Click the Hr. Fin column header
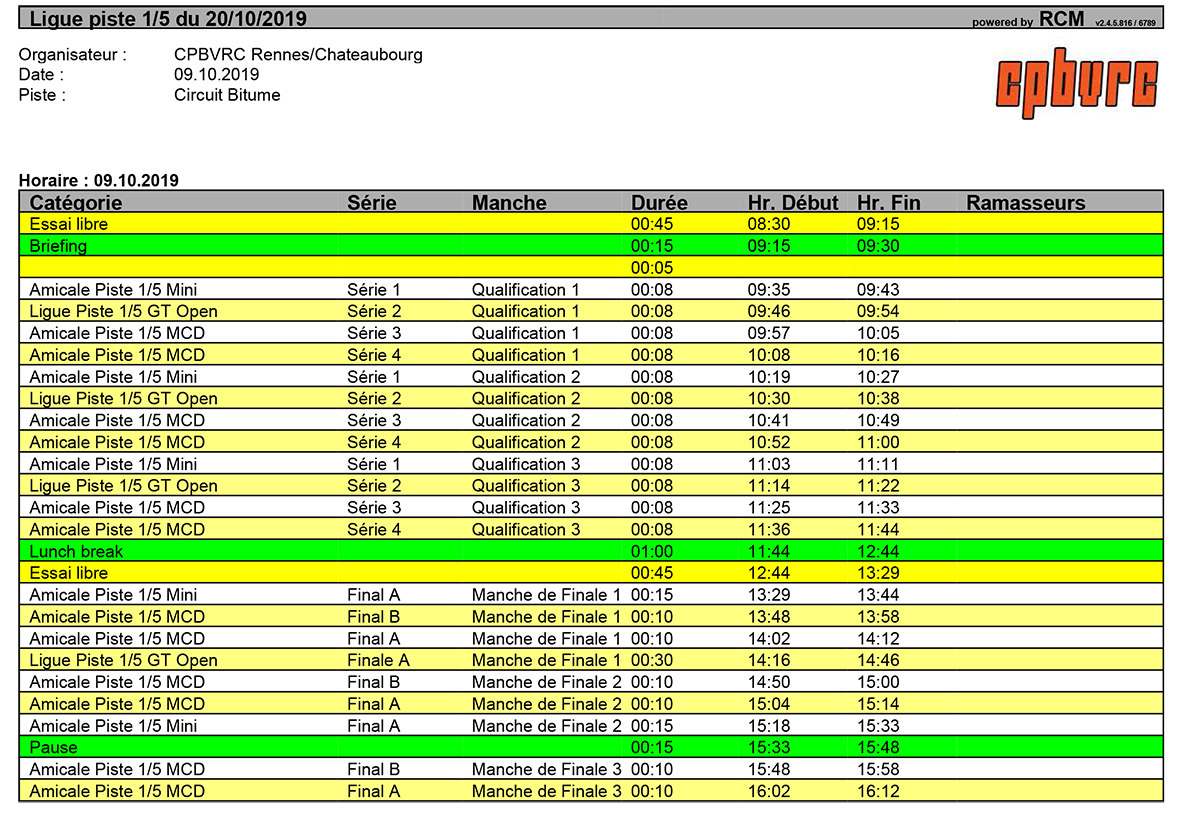This screenshot has height=833, width=1200. (x=888, y=203)
